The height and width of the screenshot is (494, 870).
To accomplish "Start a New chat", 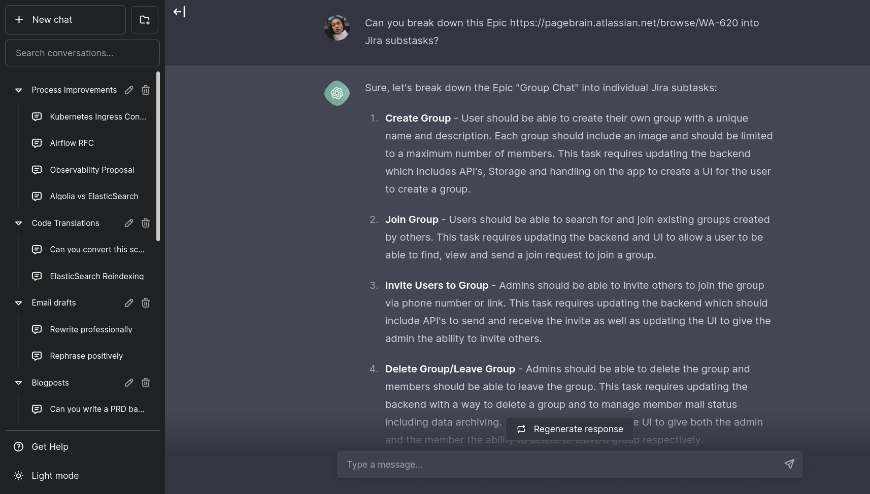I will point(64,19).
